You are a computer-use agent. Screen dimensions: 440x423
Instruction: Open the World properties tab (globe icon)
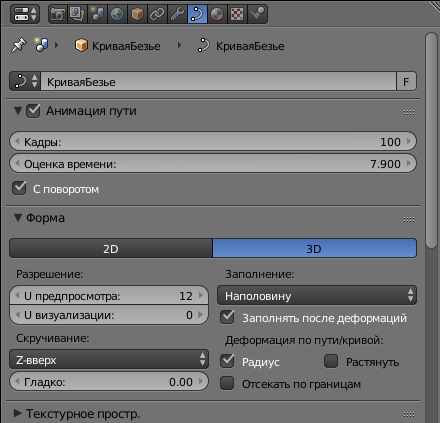pyautogui.click(x=117, y=14)
